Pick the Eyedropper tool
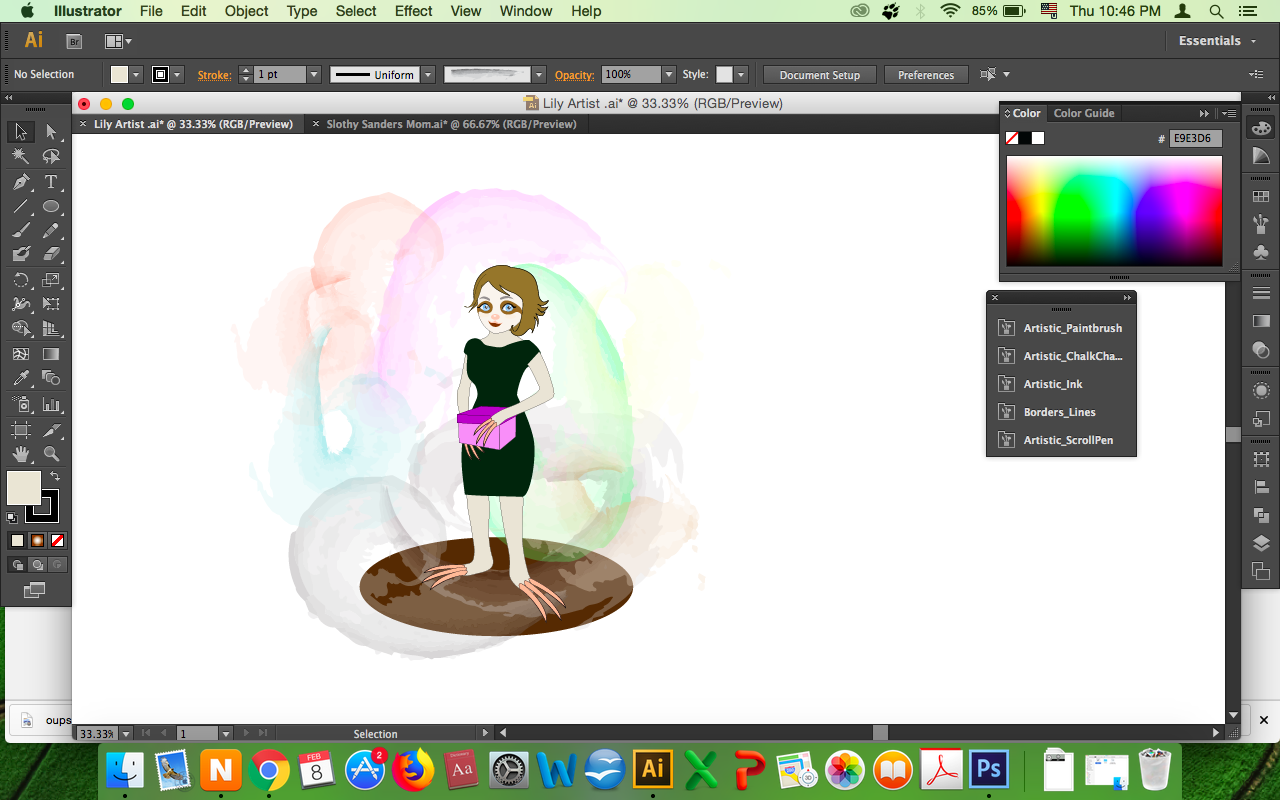The image size is (1280, 800). click(20, 378)
